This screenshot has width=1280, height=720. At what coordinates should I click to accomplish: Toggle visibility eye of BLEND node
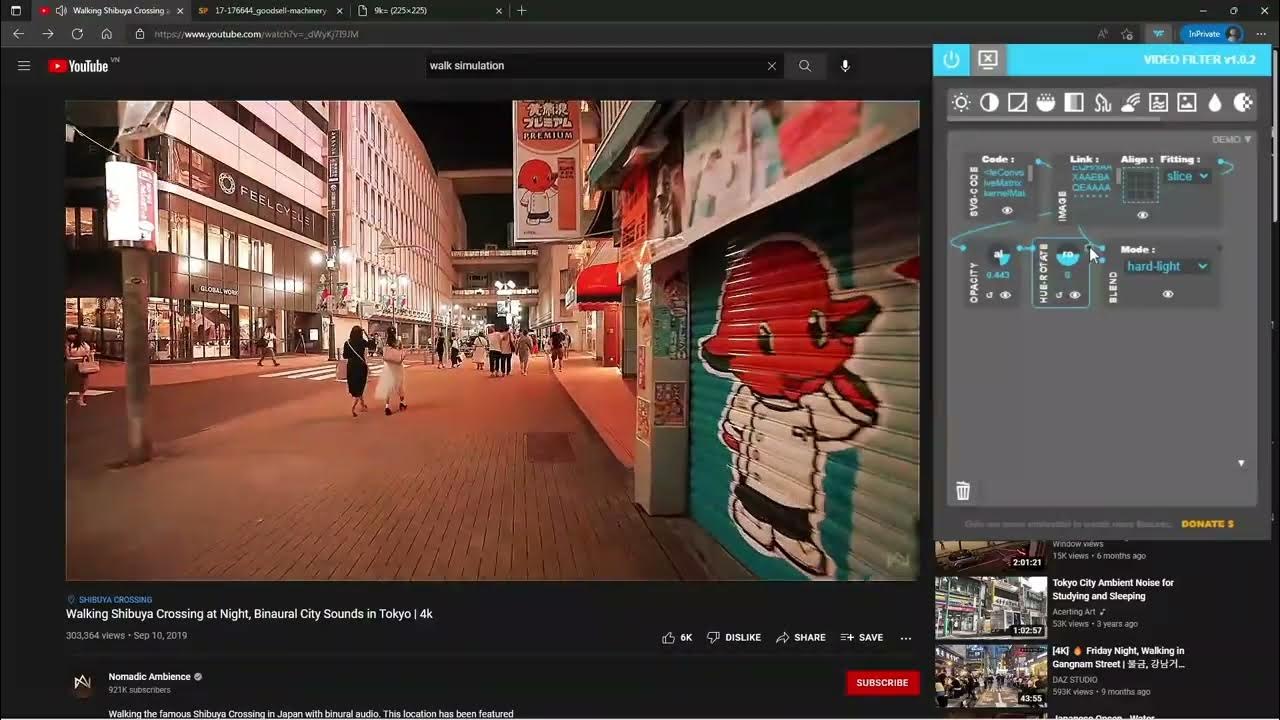1168,294
